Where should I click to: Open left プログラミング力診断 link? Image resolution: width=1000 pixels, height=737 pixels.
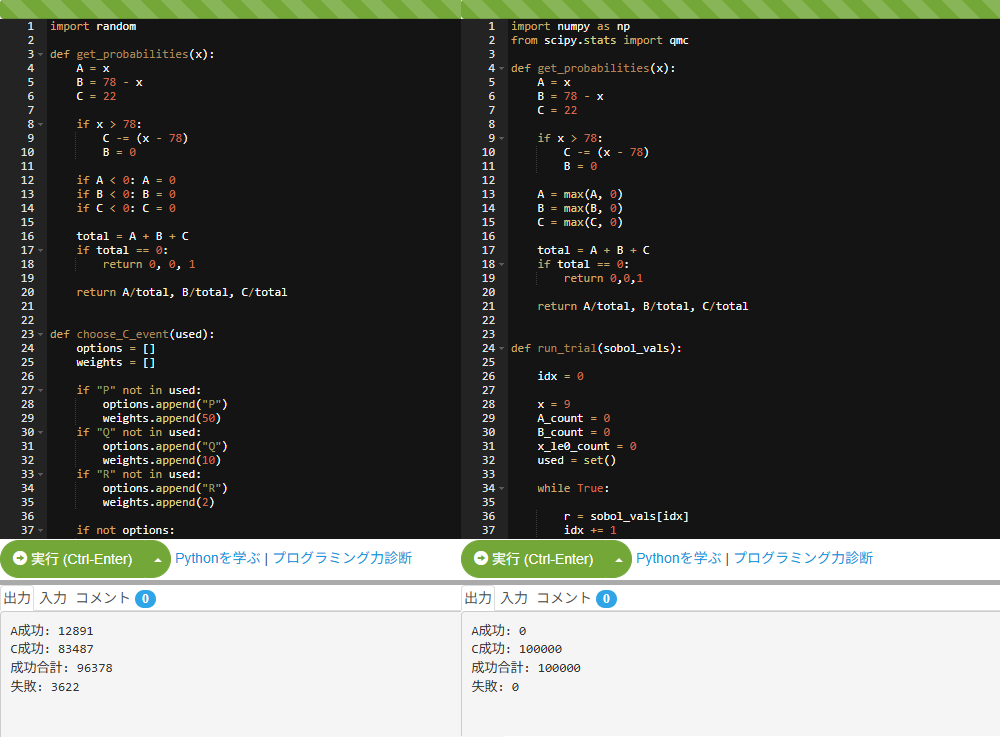click(x=342, y=558)
